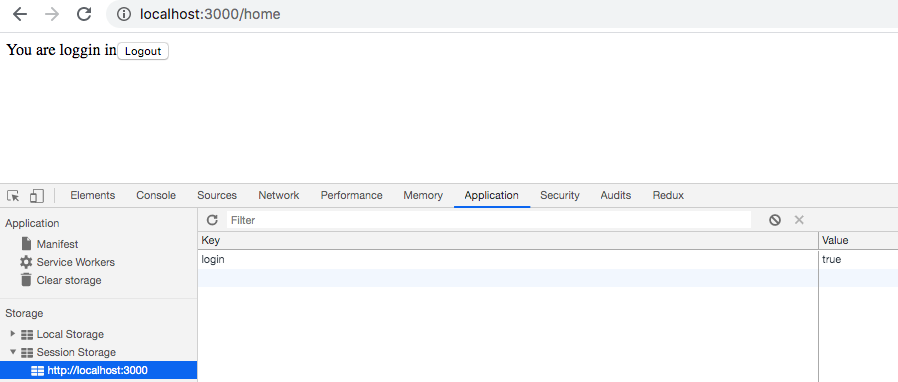Click the Session Storage table icon
This screenshot has width=898, height=382.
27,353
